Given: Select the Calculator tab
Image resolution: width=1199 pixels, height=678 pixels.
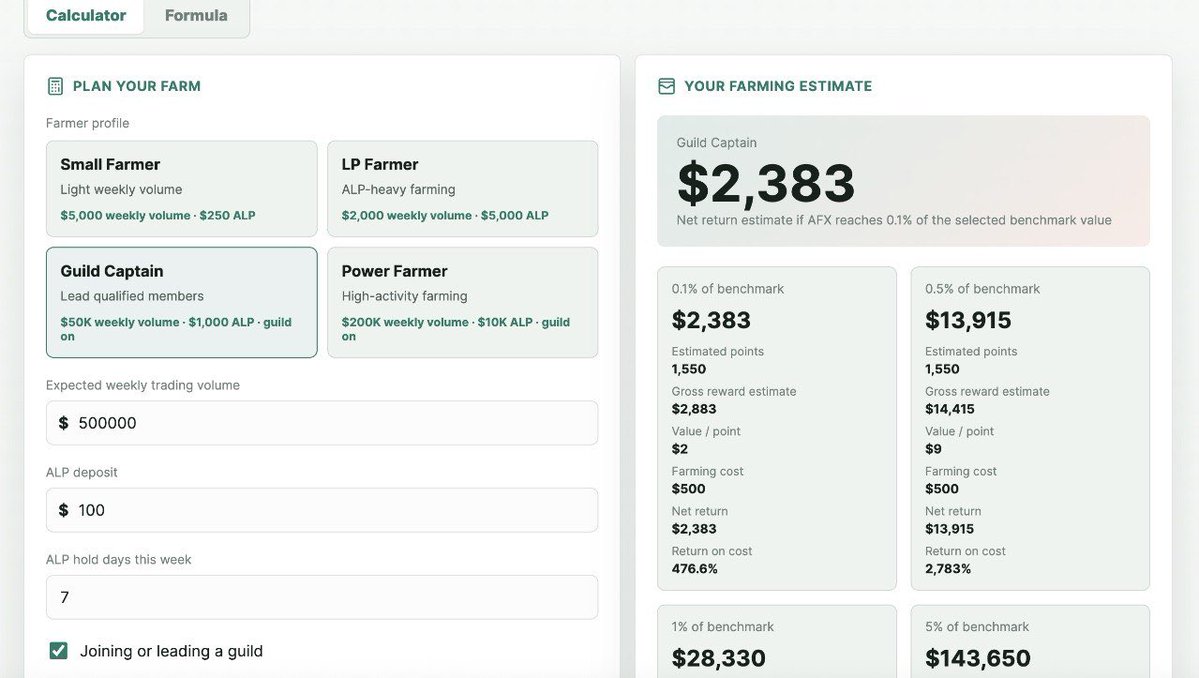Looking at the screenshot, I should coord(86,15).
